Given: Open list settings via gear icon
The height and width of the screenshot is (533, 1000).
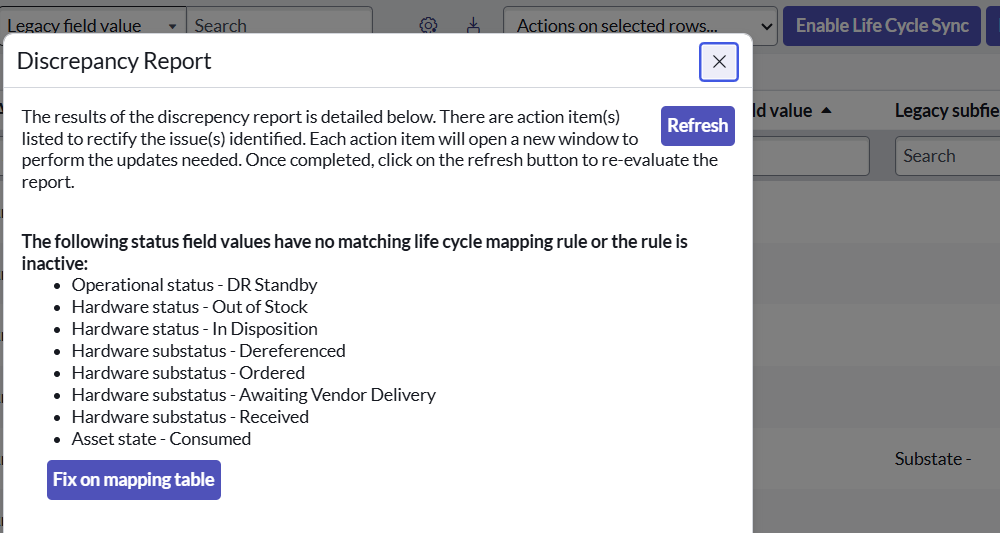Looking at the screenshot, I should tap(428, 26).
